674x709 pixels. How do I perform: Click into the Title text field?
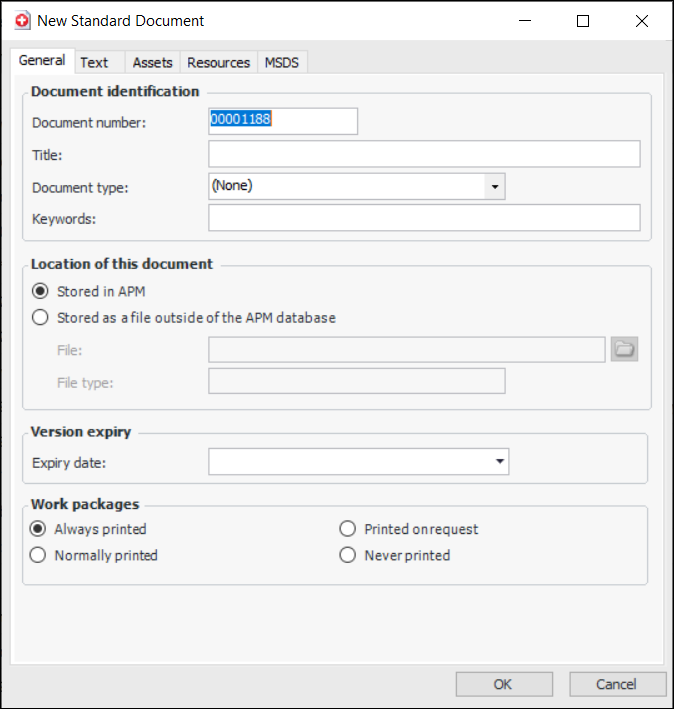click(x=424, y=154)
